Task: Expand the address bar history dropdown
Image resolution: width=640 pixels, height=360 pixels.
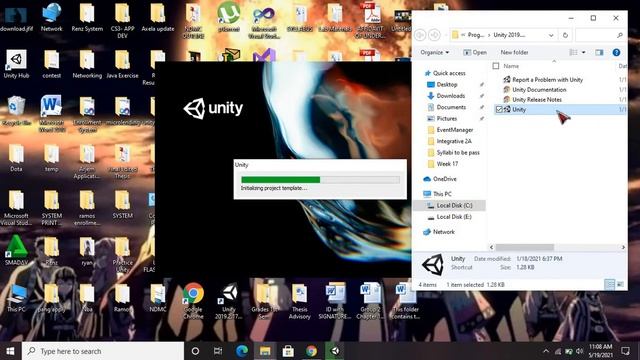Action: point(551,35)
